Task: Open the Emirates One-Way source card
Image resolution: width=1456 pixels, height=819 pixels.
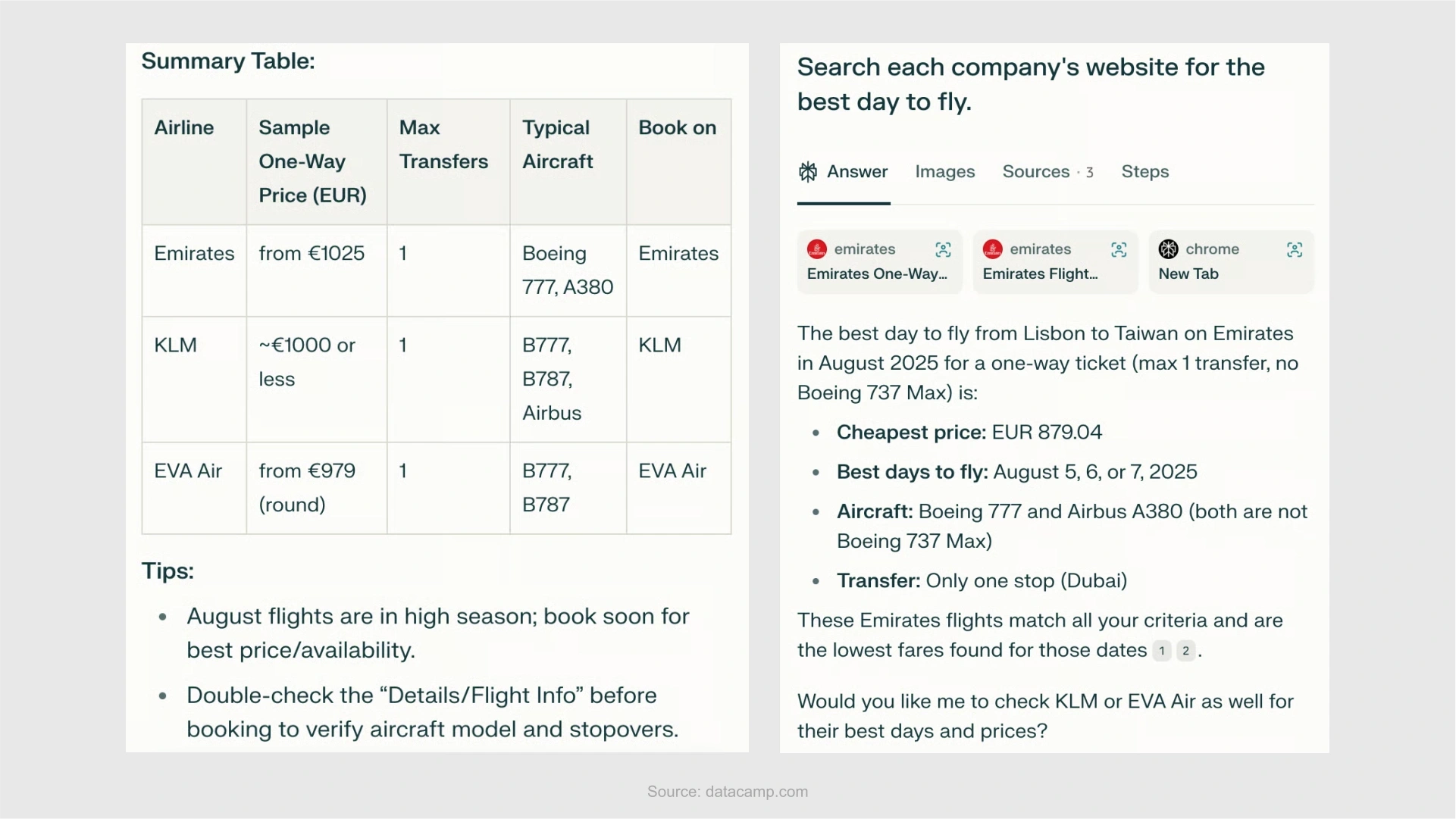Action: coord(879,261)
